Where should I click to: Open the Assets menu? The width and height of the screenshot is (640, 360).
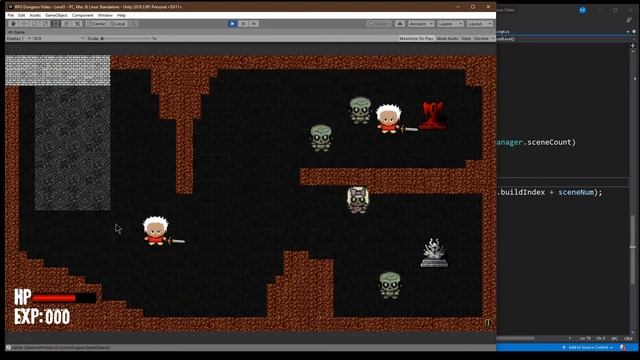coord(35,15)
